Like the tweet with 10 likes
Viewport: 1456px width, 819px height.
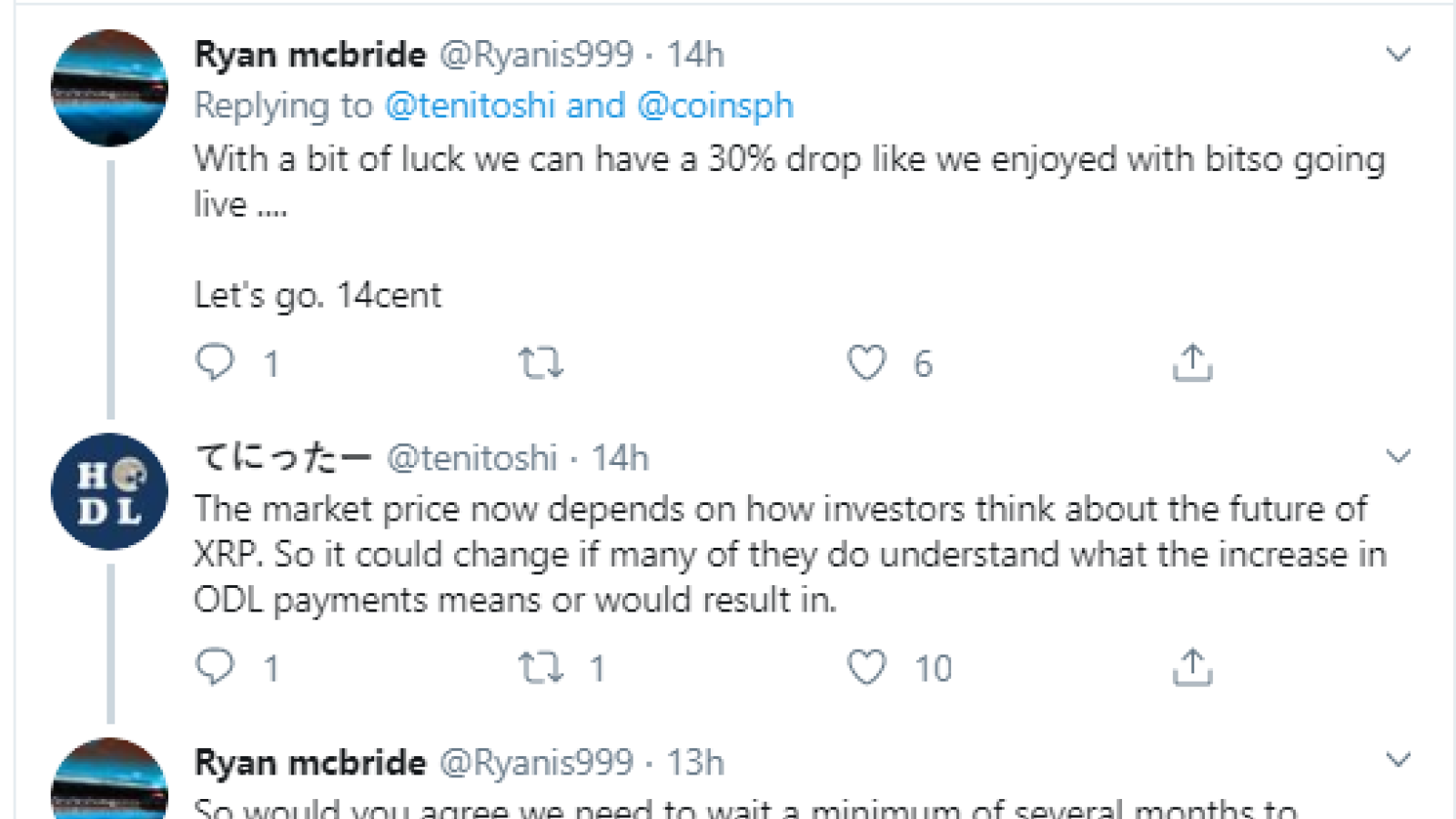pyautogui.click(x=866, y=667)
